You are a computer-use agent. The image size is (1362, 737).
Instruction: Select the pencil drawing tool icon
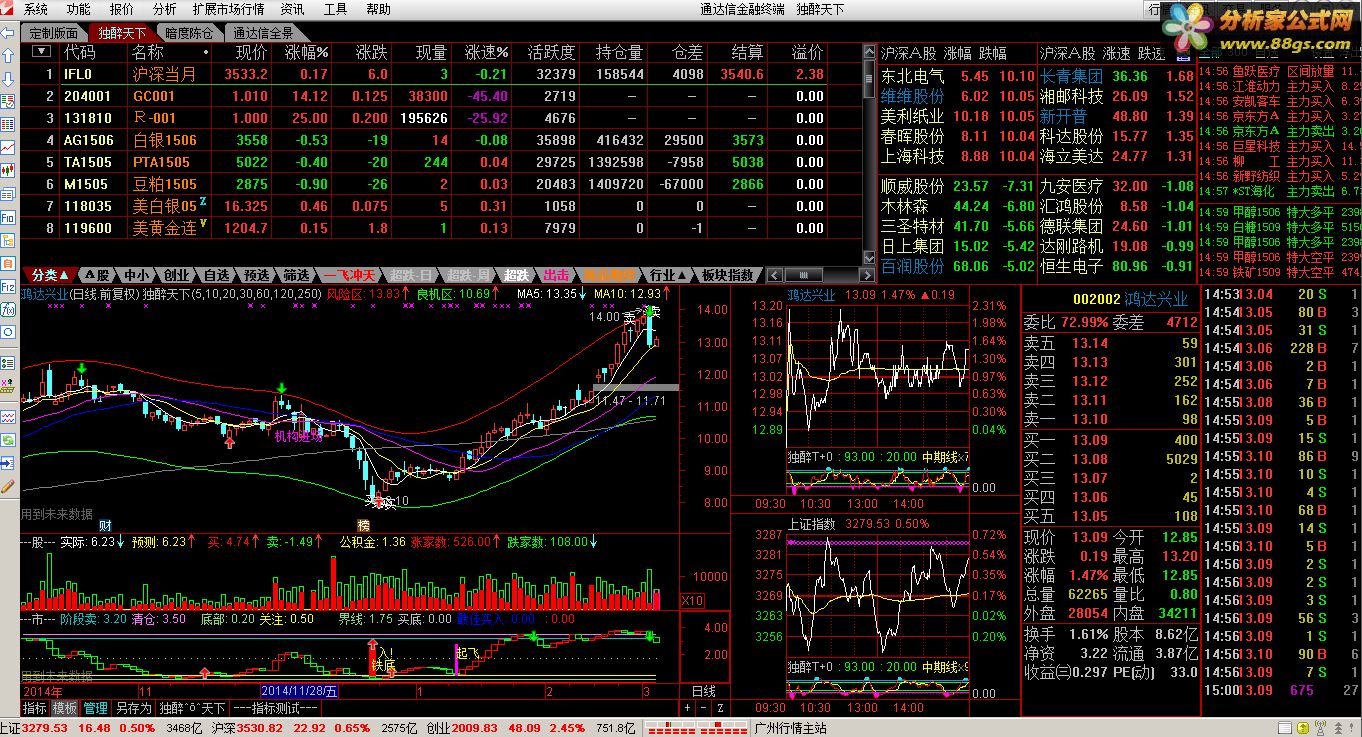[8, 485]
